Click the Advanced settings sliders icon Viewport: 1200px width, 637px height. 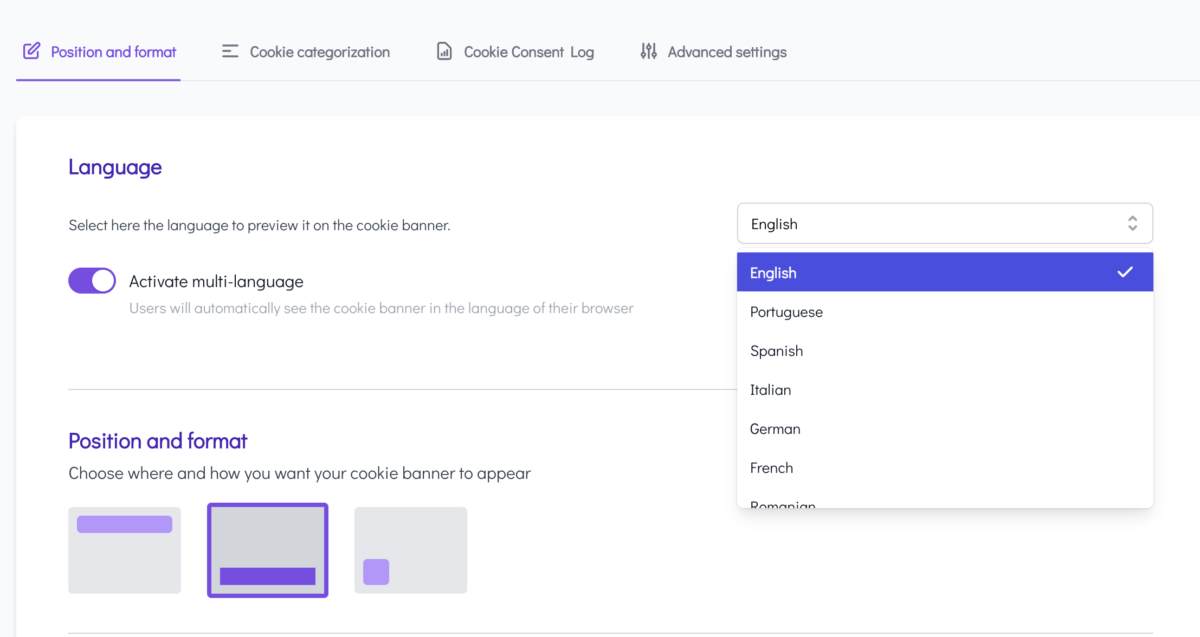point(649,51)
